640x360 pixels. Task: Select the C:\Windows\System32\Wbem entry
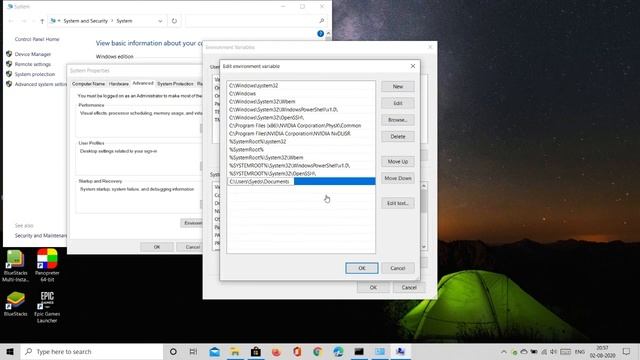(301, 102)
